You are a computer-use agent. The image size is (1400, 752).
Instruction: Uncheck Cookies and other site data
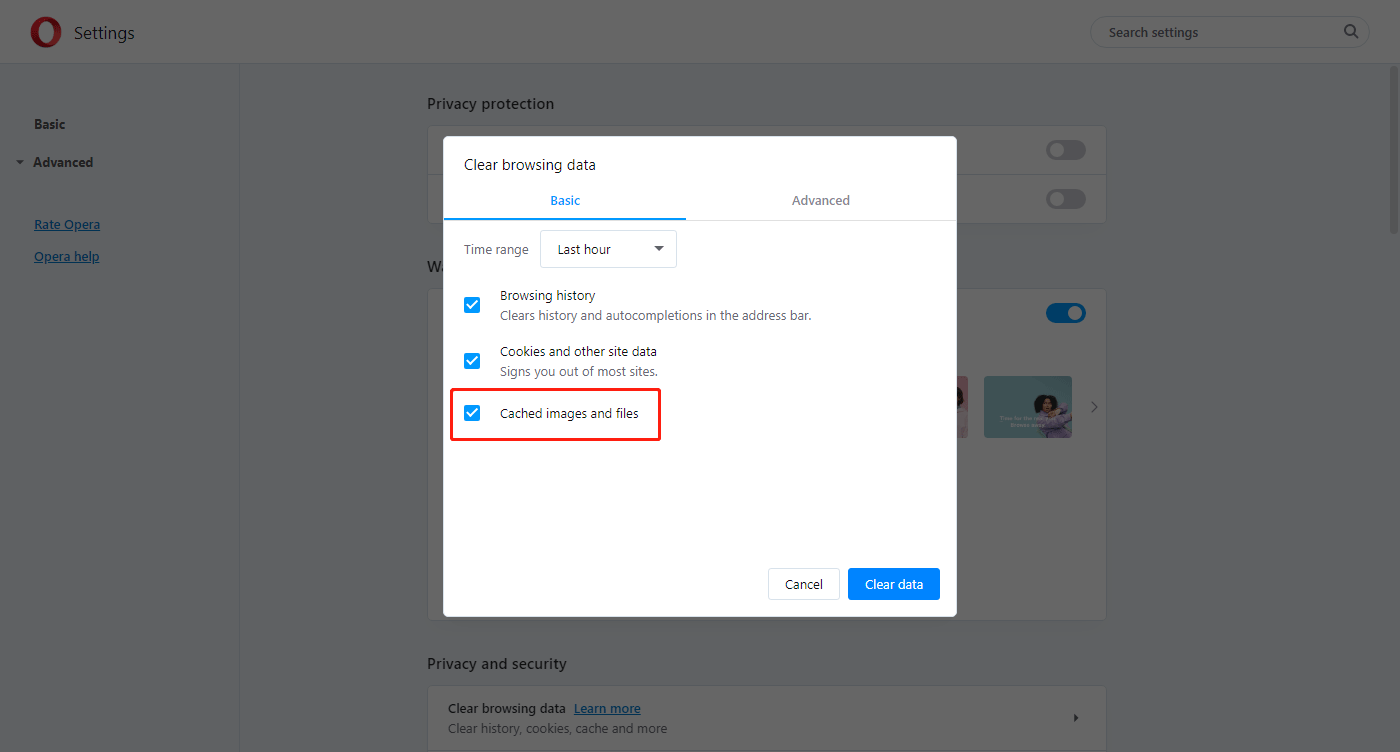point(471,361)
